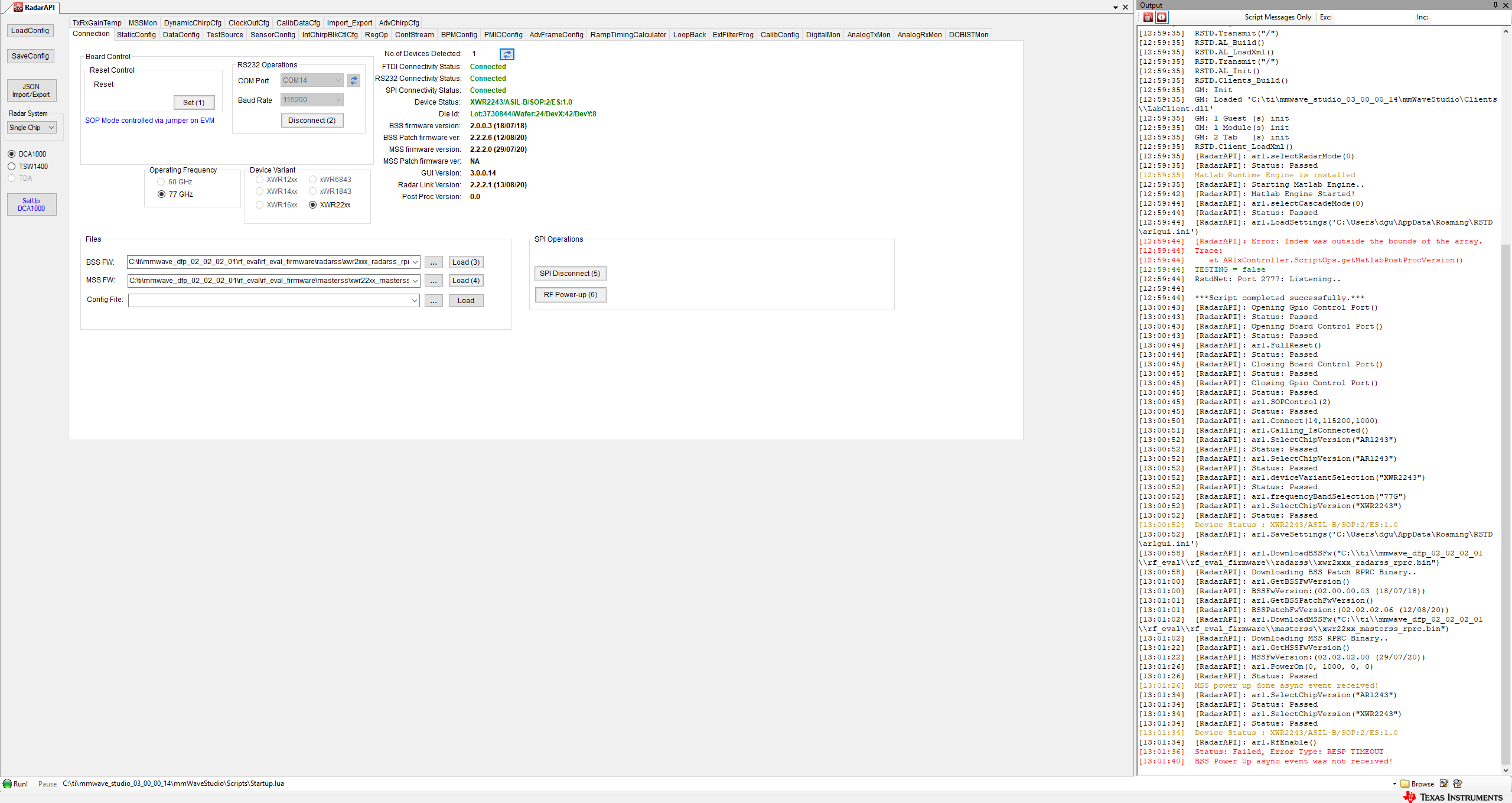This screenshot has height=803, width=1512.
Task: Switch to the StaticConfig tab
Action: coord(136,35)
